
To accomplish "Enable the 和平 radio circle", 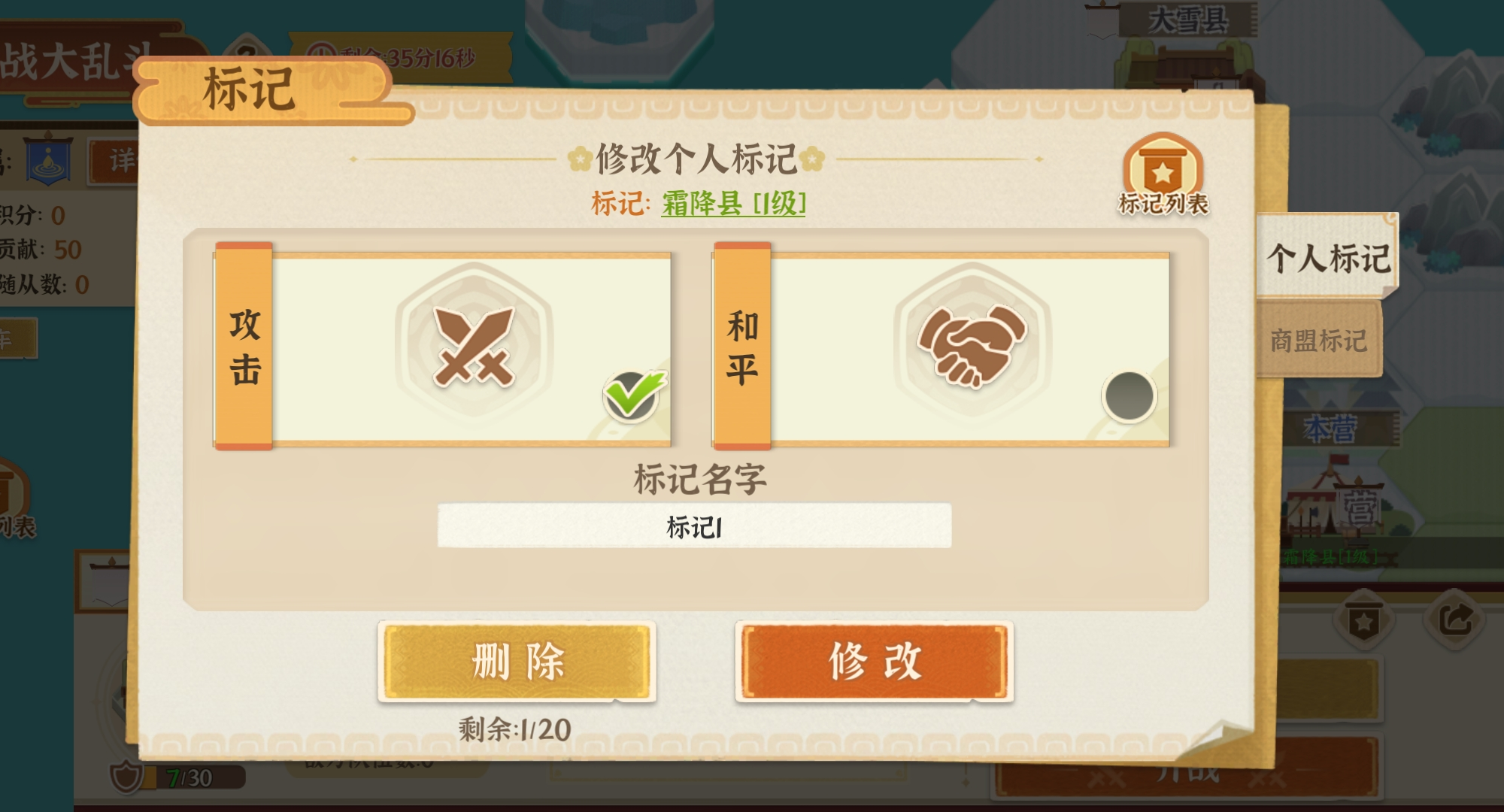I will (x=1129, y=396).
